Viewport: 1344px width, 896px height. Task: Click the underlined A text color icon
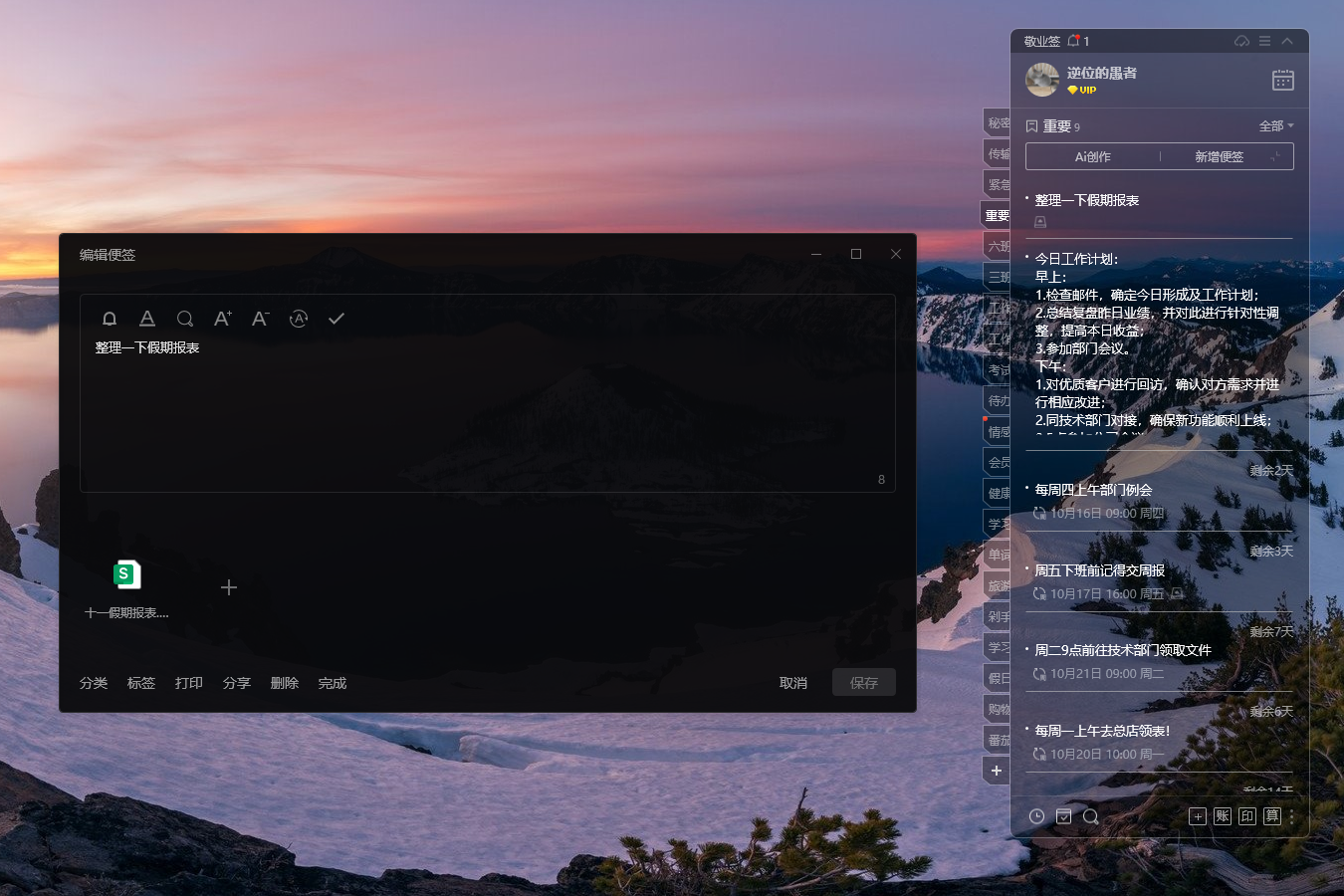point(147,319)
